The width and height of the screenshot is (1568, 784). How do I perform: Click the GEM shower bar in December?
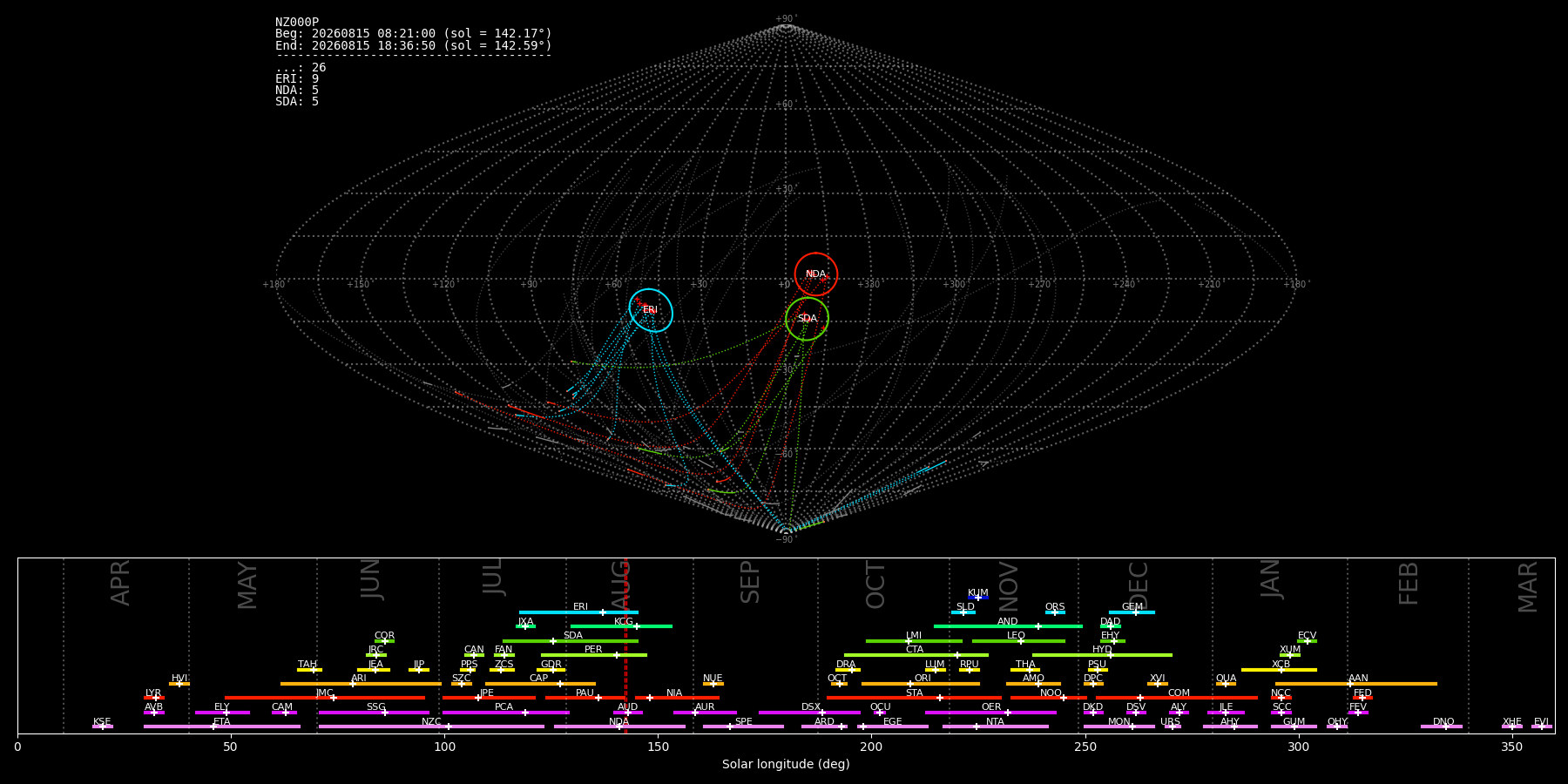tap(1132, 612)
